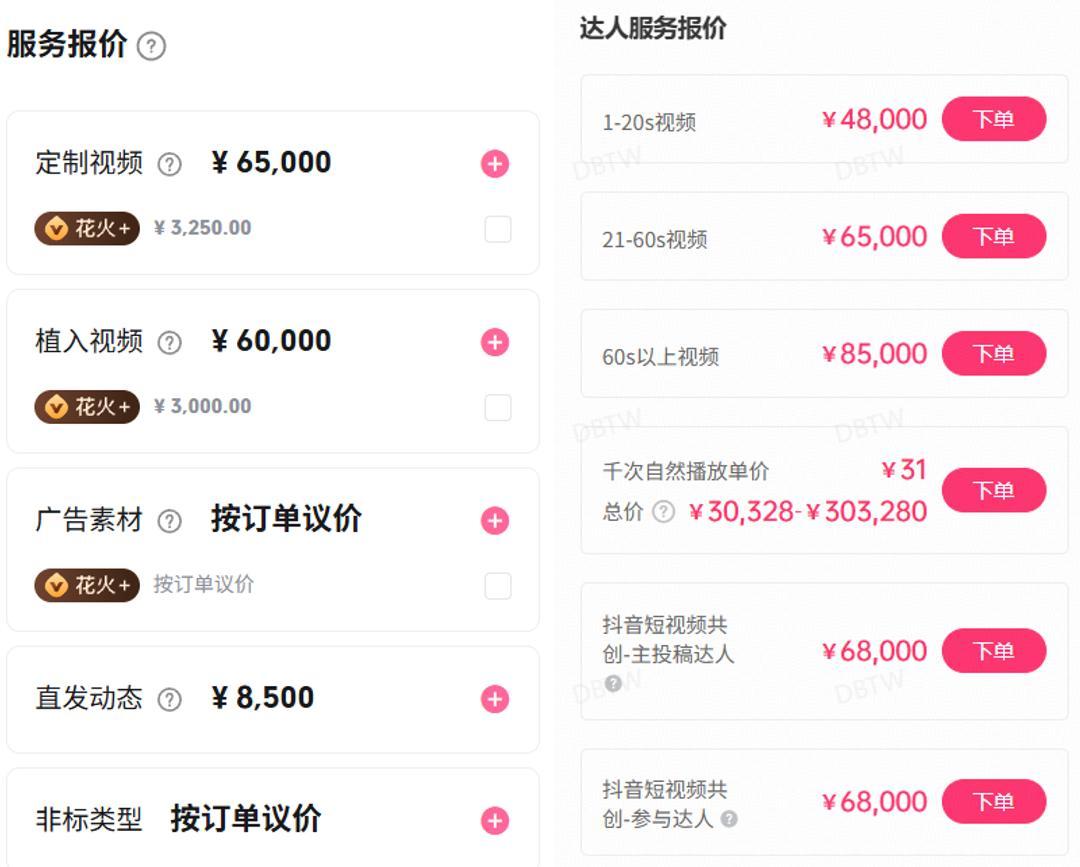This screenshot has height=867, width=1080.
Task: Tick the 花火+ checkbox under 植入视频
Action: (498, 407)
